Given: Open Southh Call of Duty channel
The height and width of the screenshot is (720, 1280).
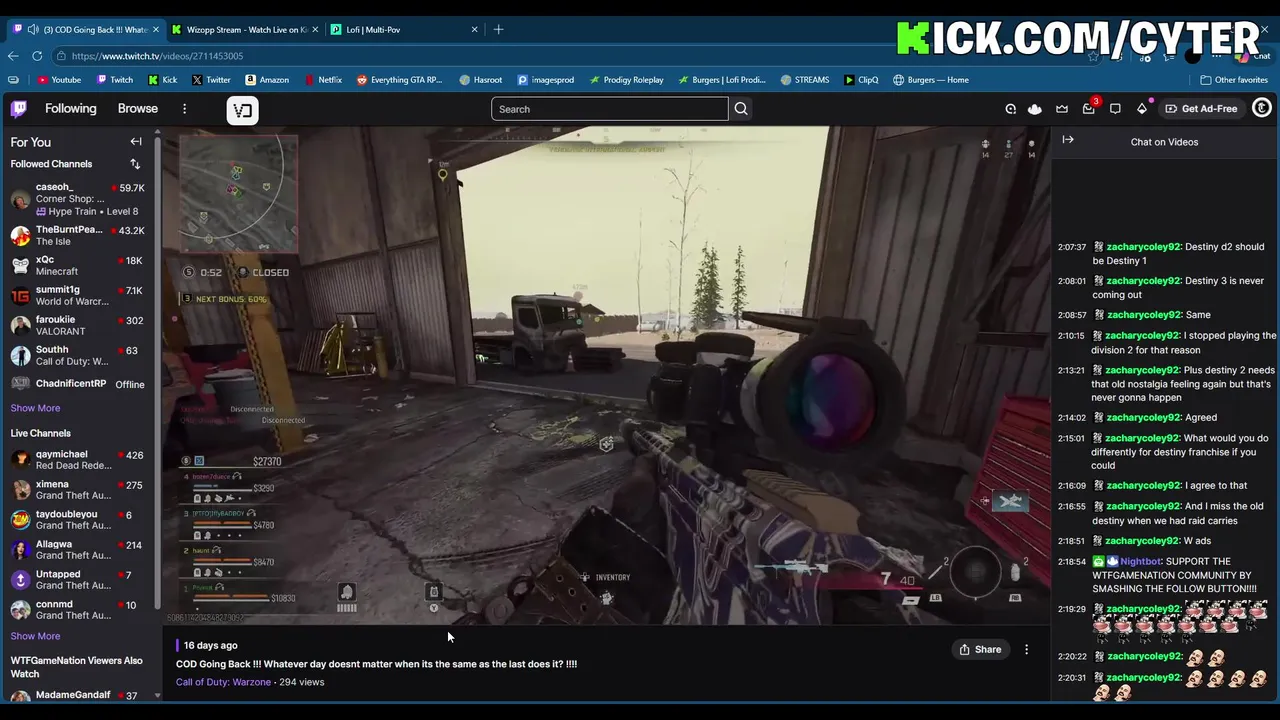Looking at the screenshot, I should pyautogui.click(x=78, y=355).
